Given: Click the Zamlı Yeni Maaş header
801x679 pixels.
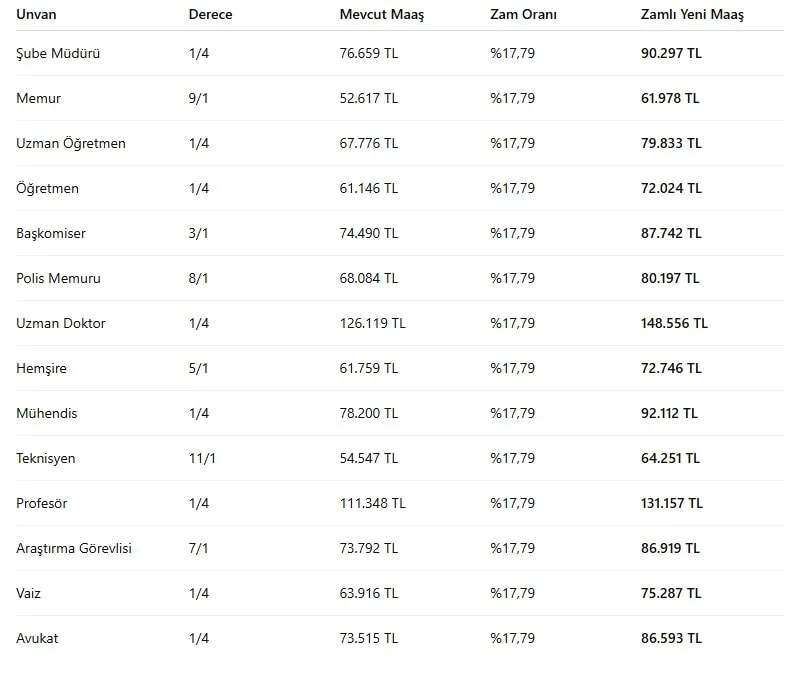Looking at the screenshot, I should coord(692,15).
